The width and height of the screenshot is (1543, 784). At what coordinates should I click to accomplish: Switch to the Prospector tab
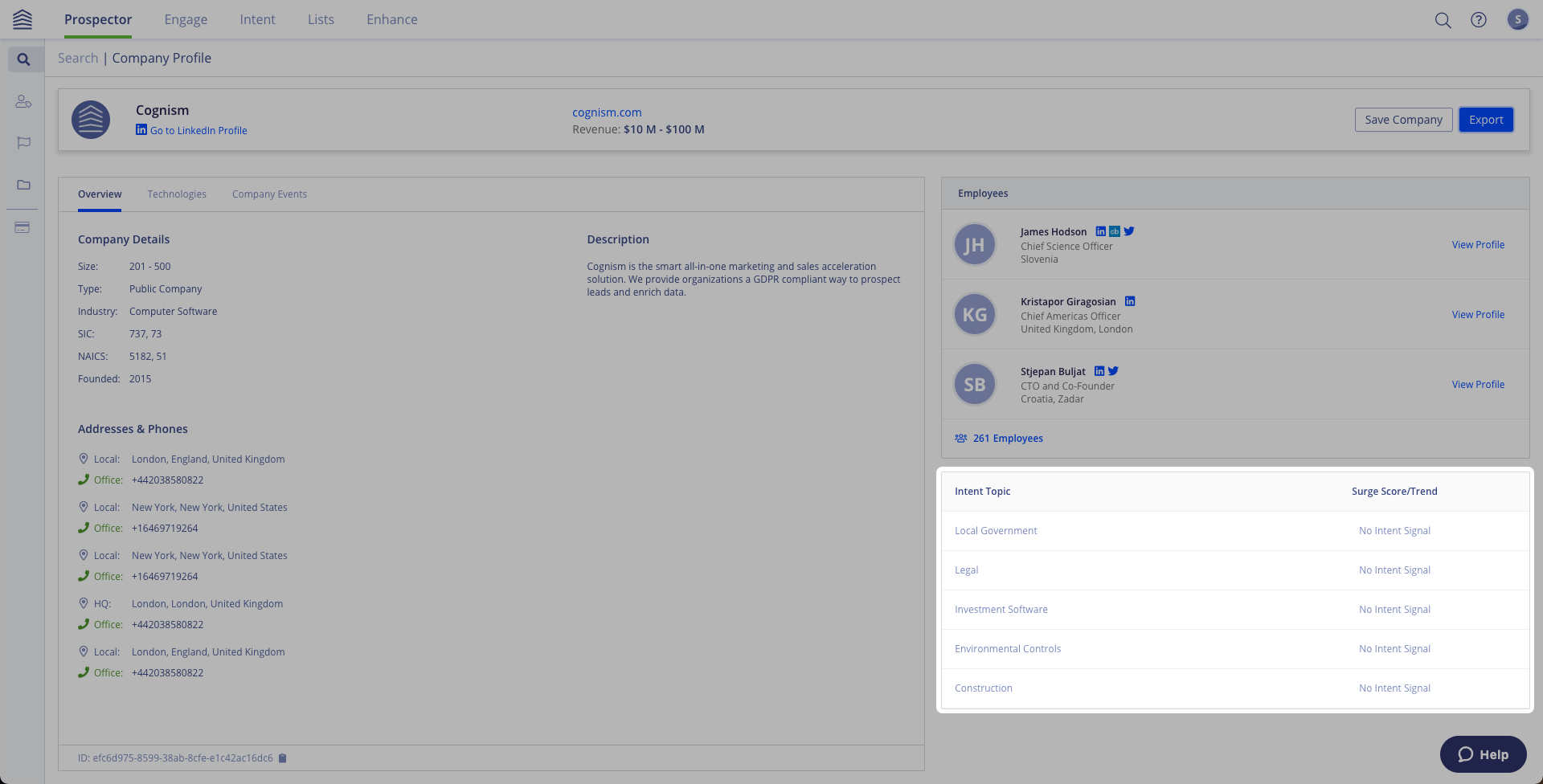tap(98, 19)
